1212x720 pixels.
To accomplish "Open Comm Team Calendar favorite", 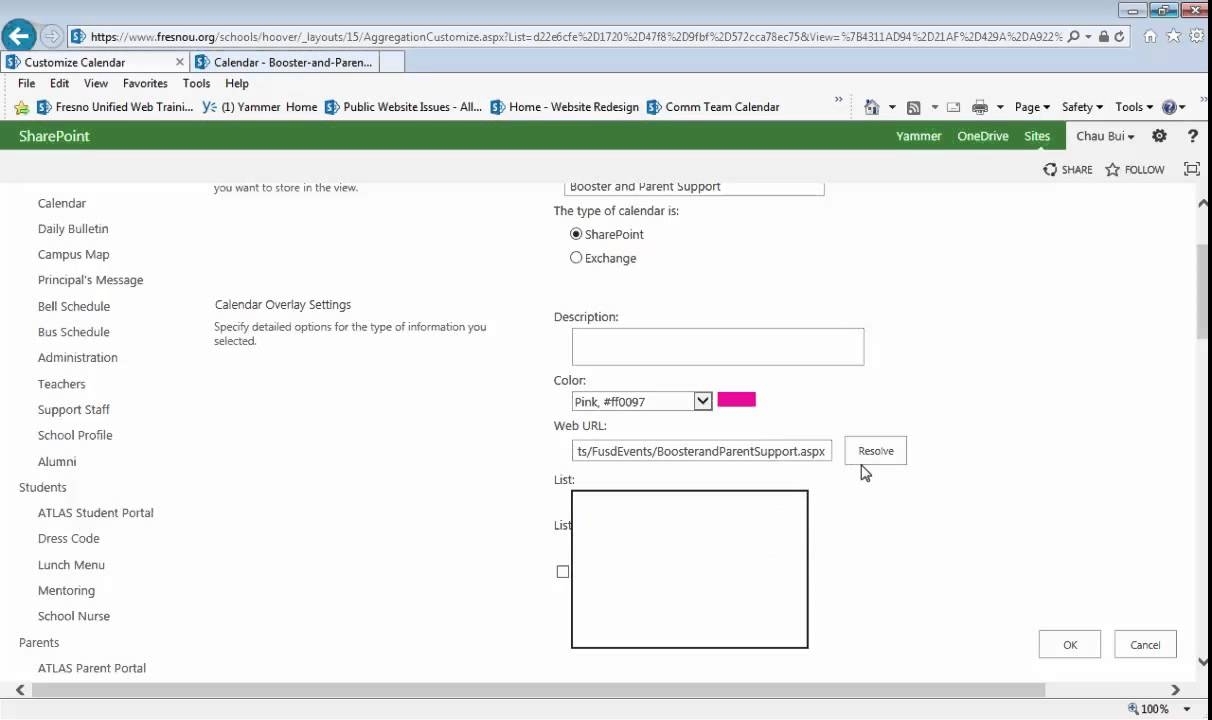I will pyautogui.click(x=713, y=107).
